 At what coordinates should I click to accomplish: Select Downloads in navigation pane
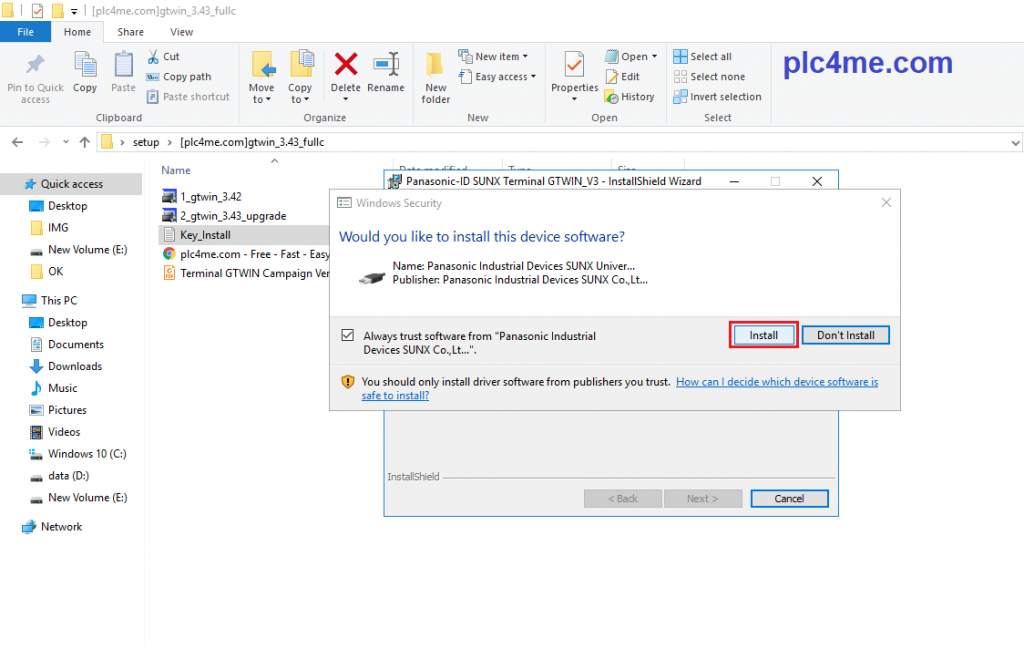[74, 366]
